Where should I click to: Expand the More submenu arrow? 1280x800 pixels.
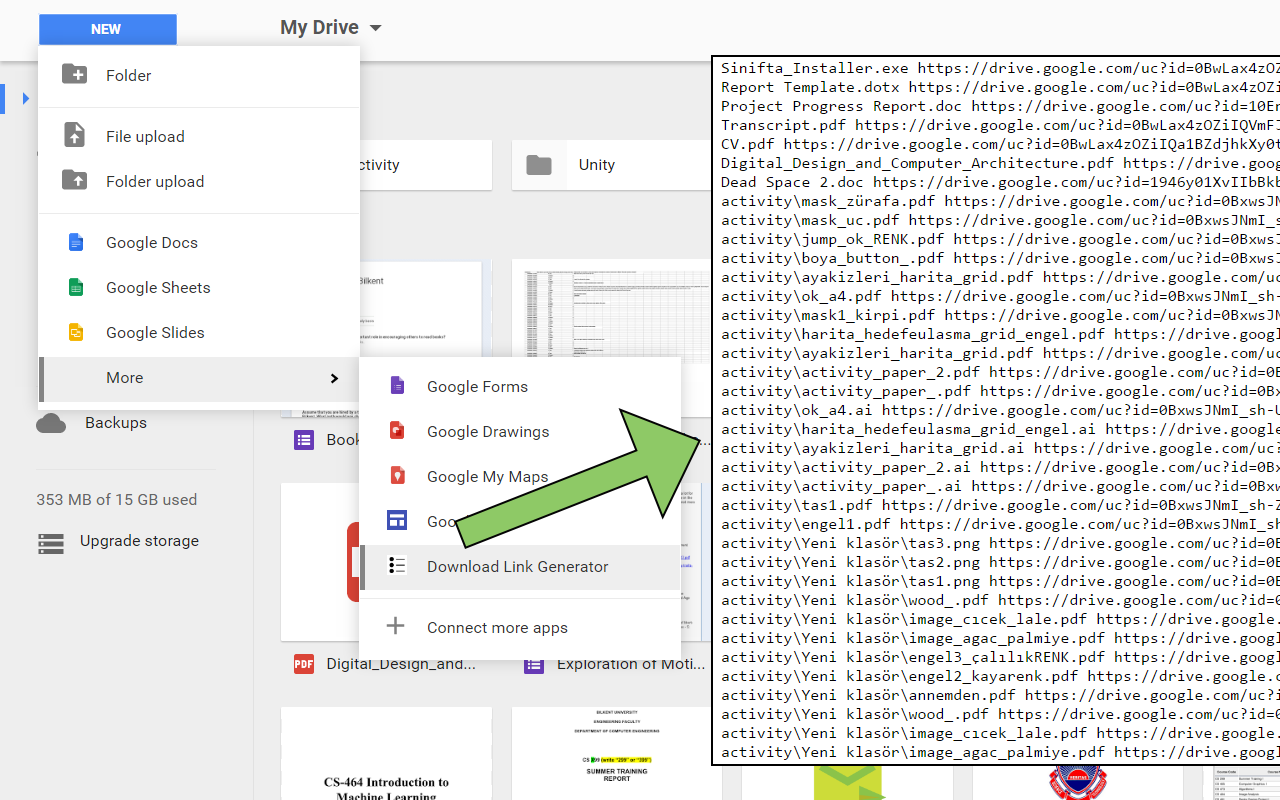(x=334, y=378)
